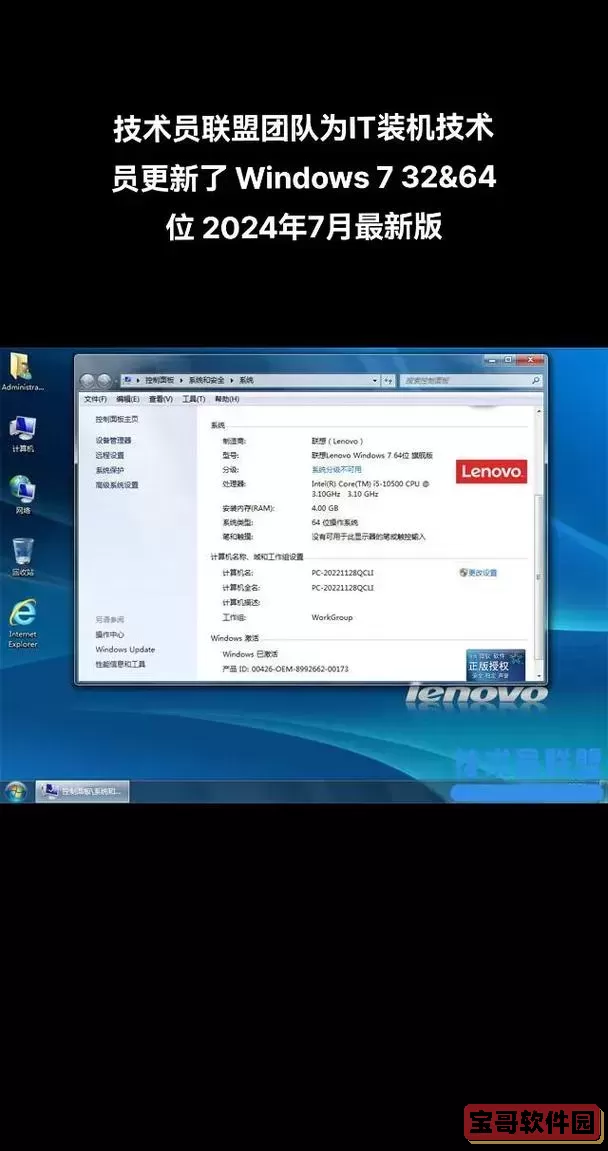
Task: Open the Administrator folder desktop icon
Action: [x=22, y=371]
